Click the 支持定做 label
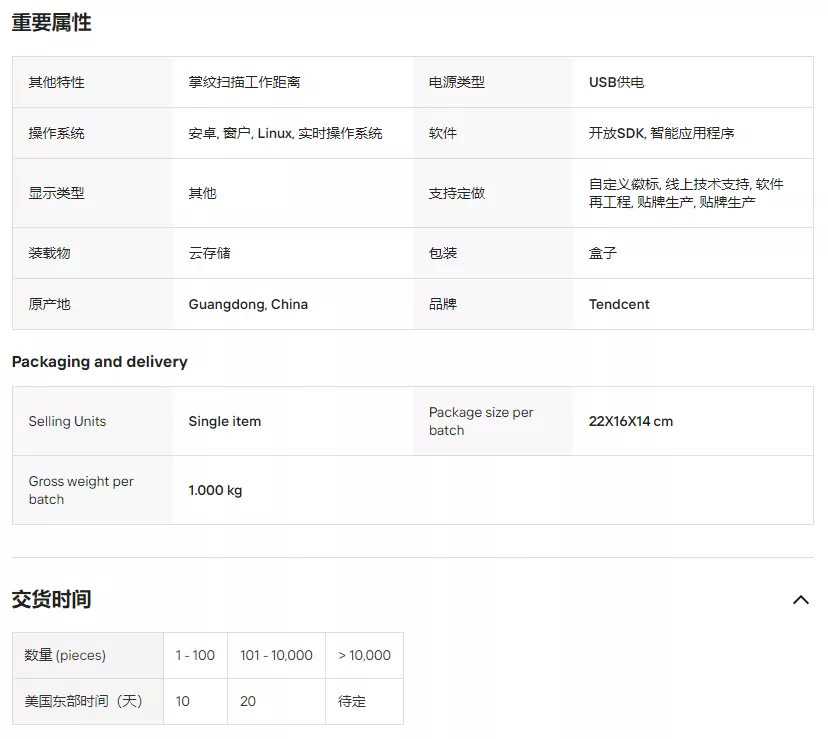The image size is (828, 739). 457,193
